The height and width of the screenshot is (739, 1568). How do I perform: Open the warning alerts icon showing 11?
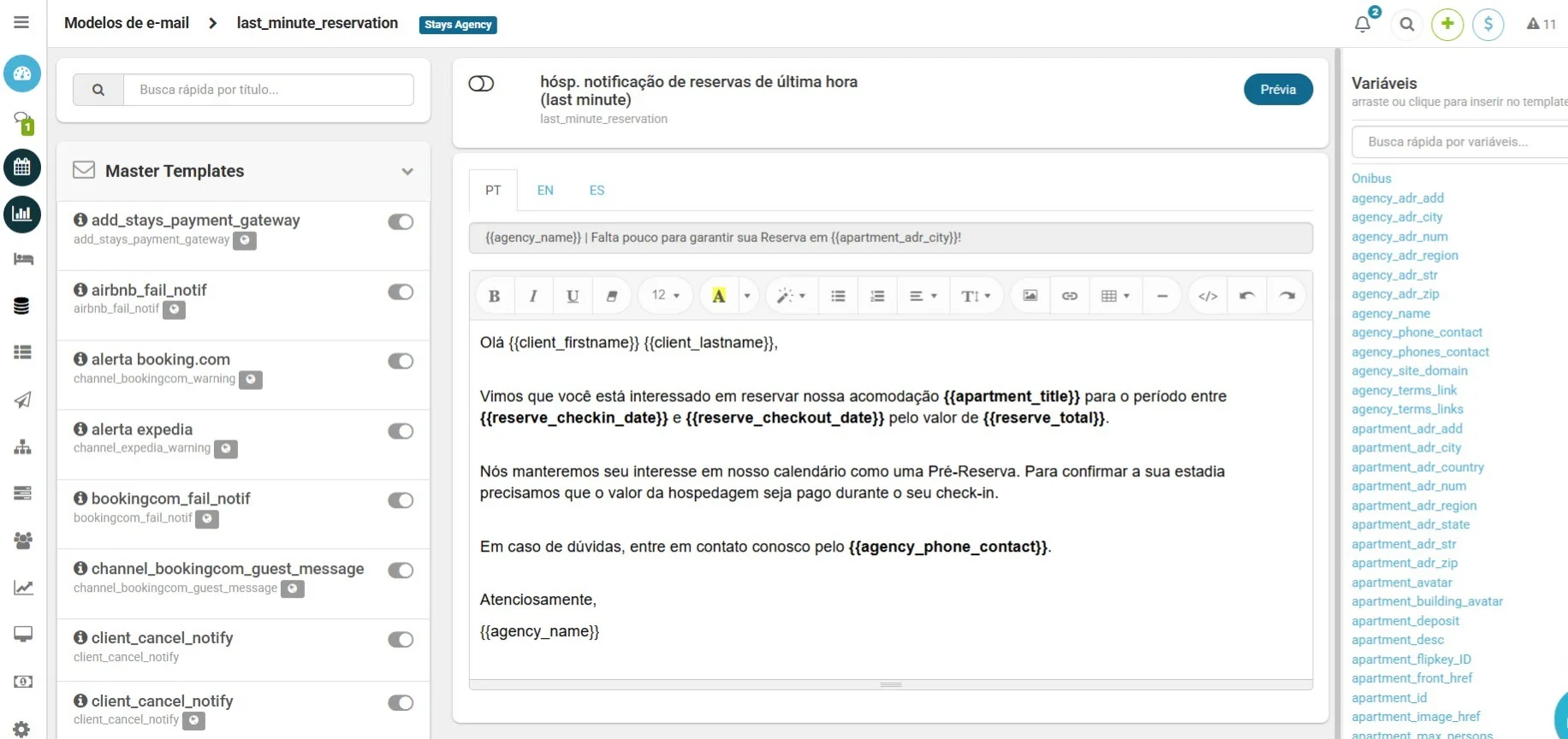pyautogui.click(x=1541, y=24)
